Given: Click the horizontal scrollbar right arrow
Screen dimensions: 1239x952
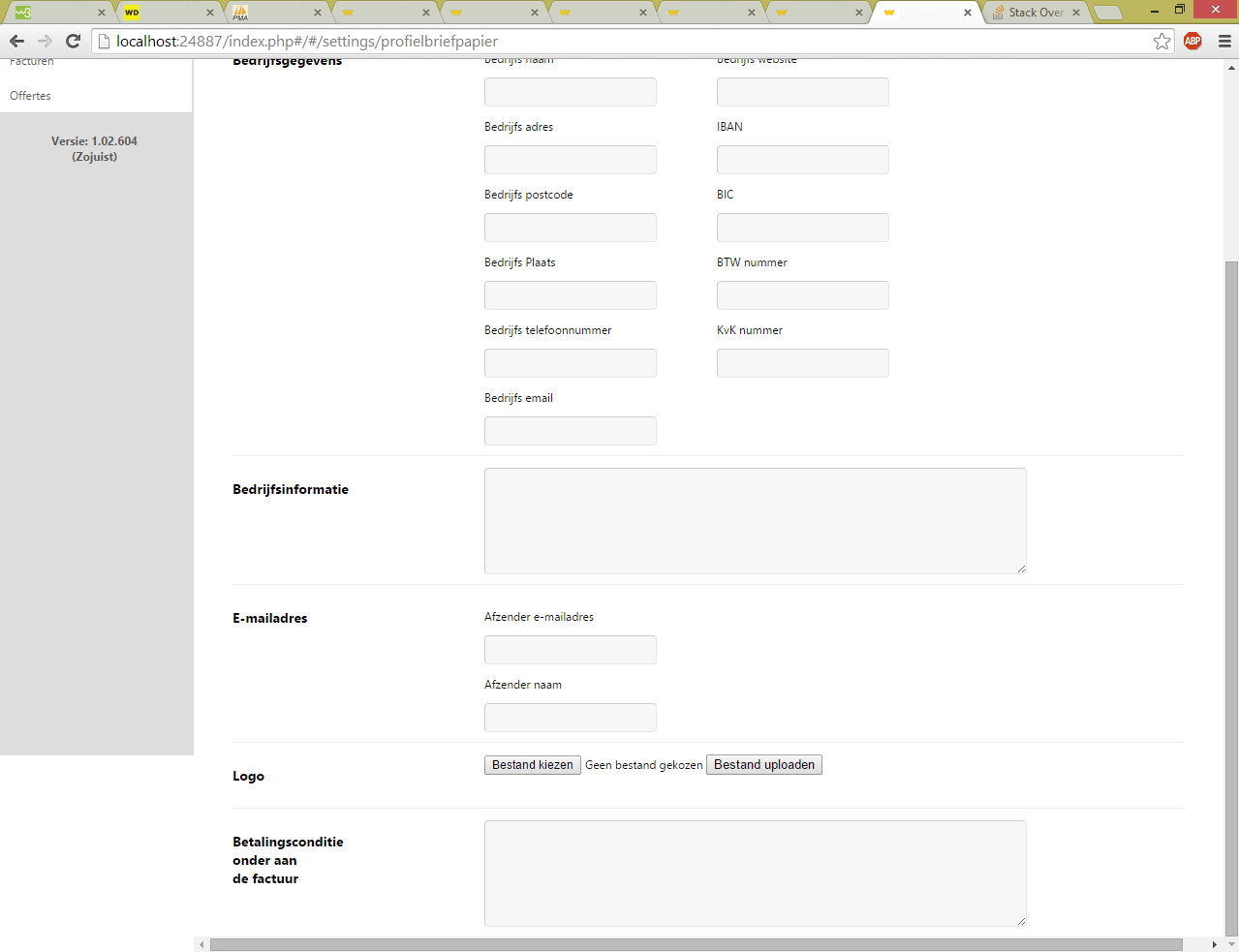Looking at the screenshot, I should coord(1214,944).
